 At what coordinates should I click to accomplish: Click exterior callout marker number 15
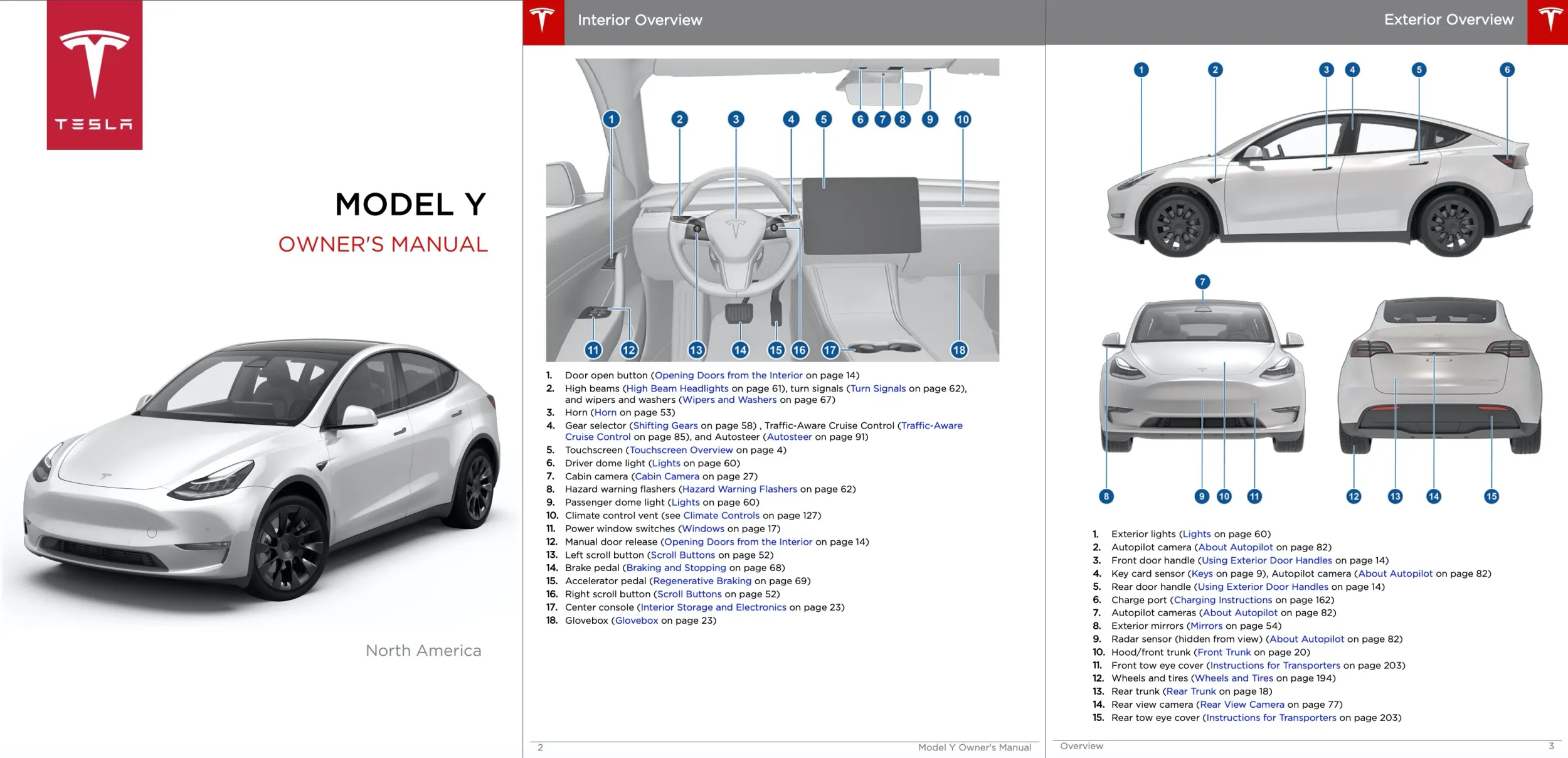1491,496
